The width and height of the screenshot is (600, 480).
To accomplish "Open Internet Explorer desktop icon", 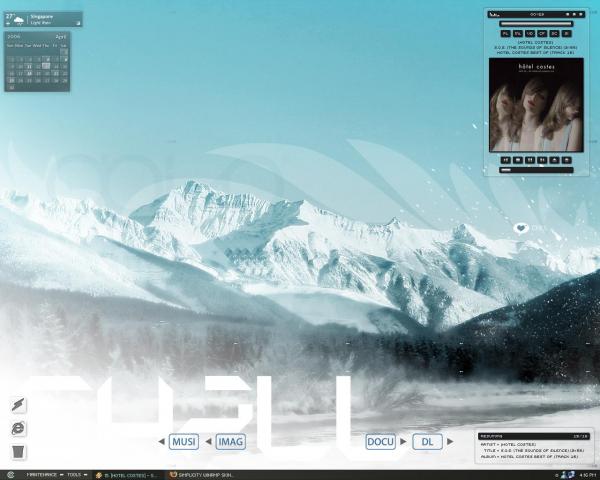I will [x=18, y=428].
